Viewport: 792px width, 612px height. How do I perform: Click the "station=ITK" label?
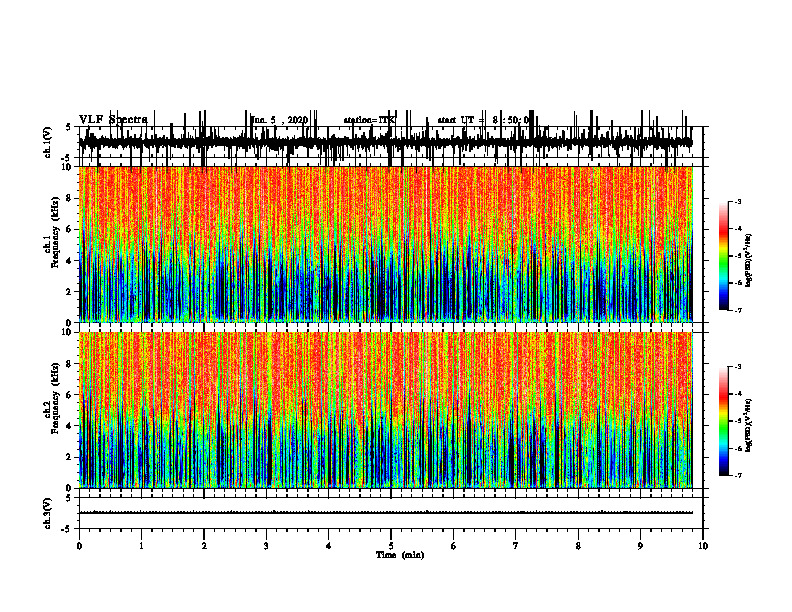370,120
